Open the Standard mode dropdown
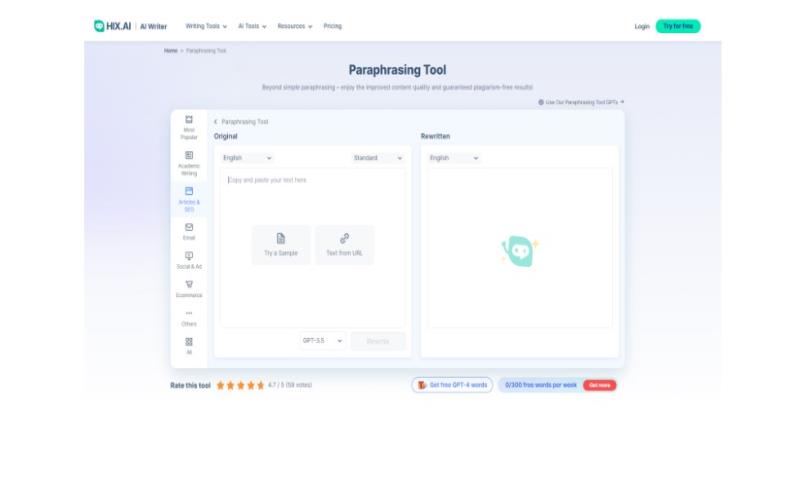Image resolution: width=800 pixels, height=500 pixels. pos(377,158)
